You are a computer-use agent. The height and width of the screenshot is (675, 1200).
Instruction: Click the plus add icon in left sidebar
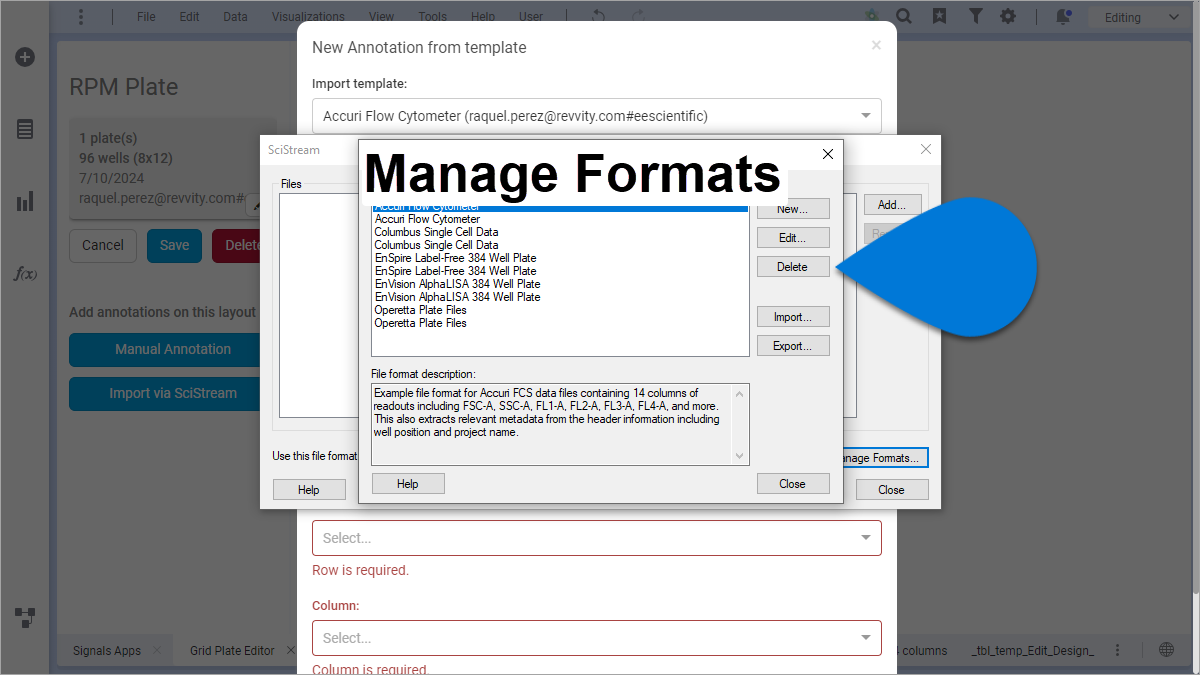click(x=25, y=57)
